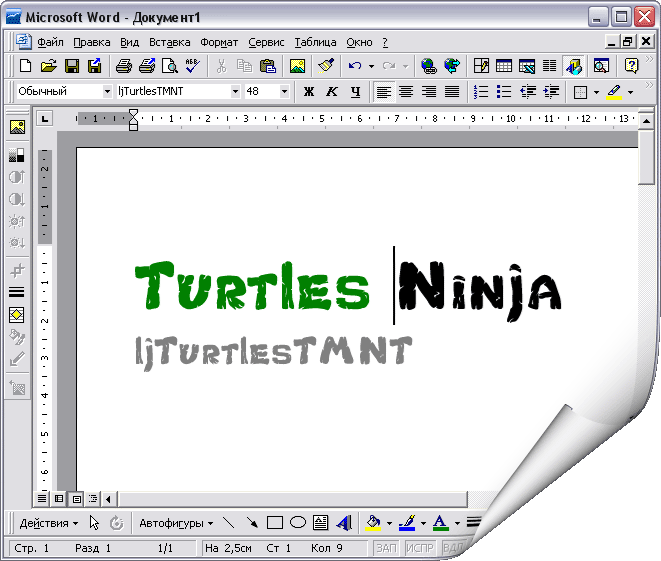Screen dimensions: 661x561
Task: Open the Действия drawing menu
Action: pyautogui.click(x=49, y=523)
